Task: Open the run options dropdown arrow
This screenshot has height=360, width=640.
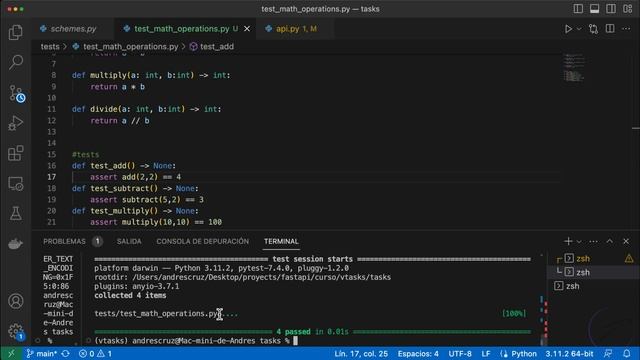Action: pyautogui.click(x=579, y=29)
